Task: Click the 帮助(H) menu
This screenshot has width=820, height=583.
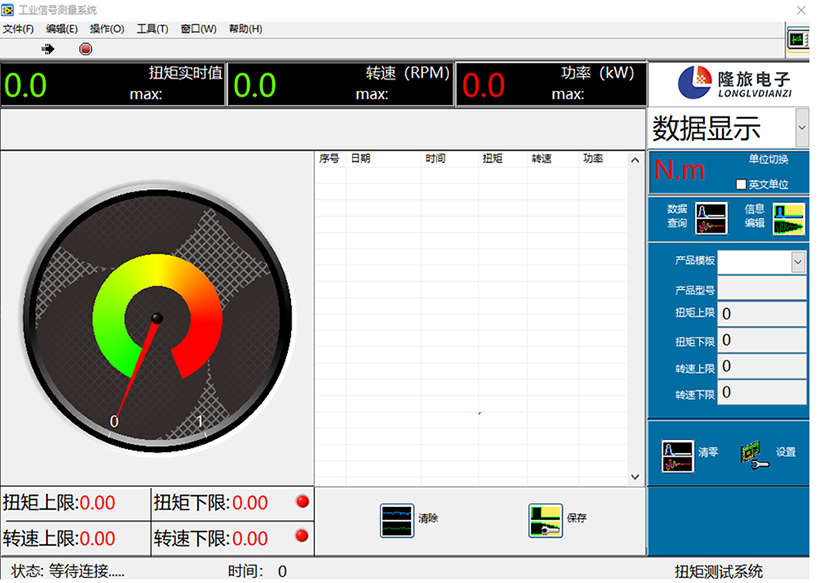Action: click(x=245, y=29)
